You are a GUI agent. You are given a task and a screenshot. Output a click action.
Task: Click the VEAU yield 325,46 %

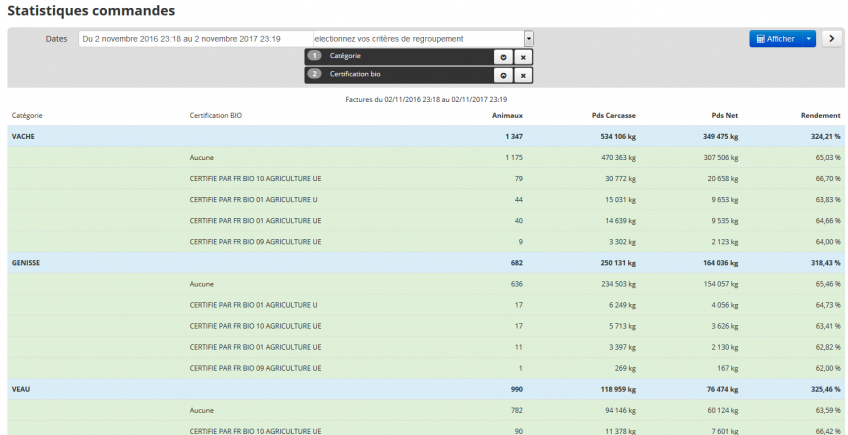coord(826,389)
